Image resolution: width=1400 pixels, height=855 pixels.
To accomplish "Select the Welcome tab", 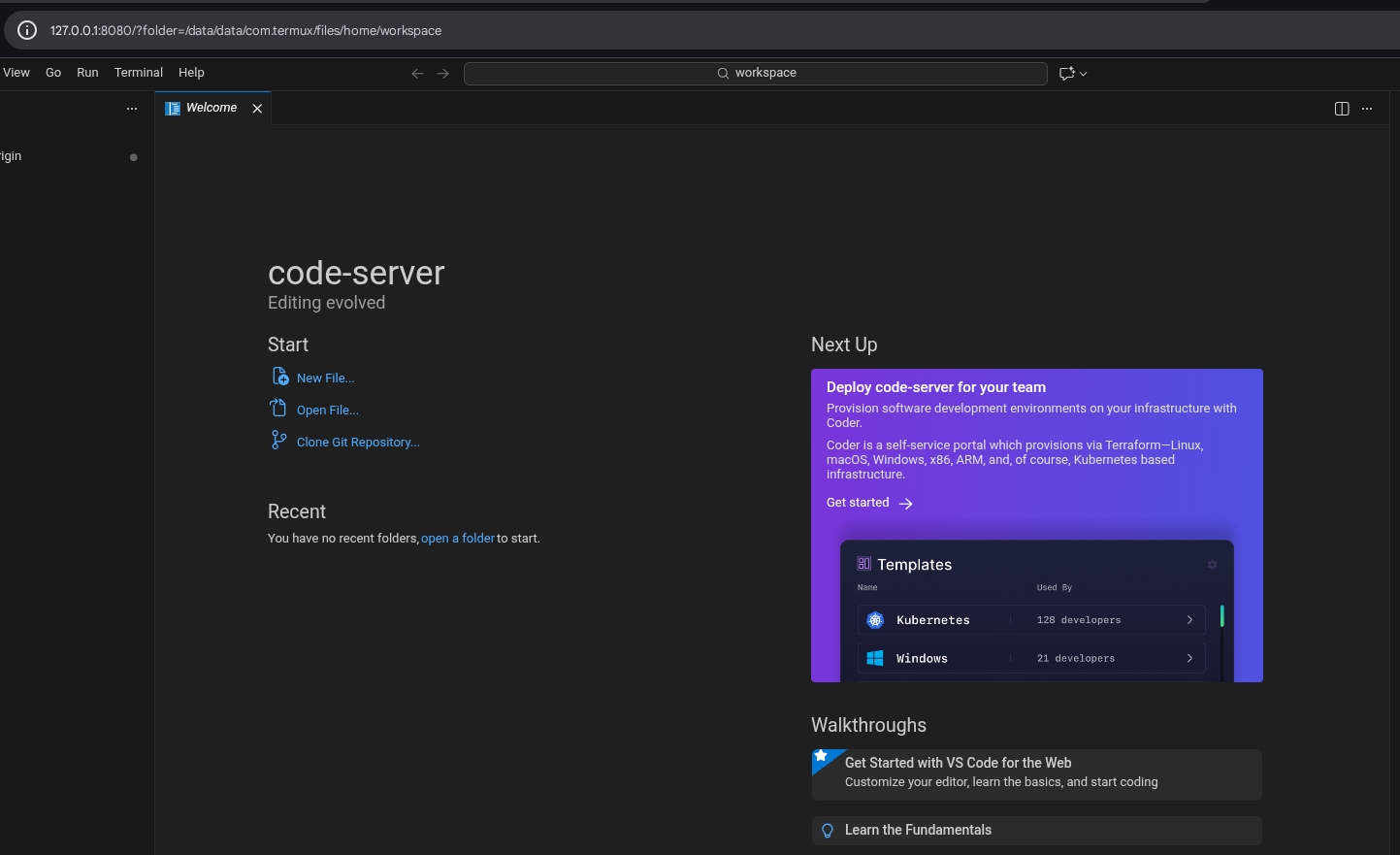I will coord(212,108).
